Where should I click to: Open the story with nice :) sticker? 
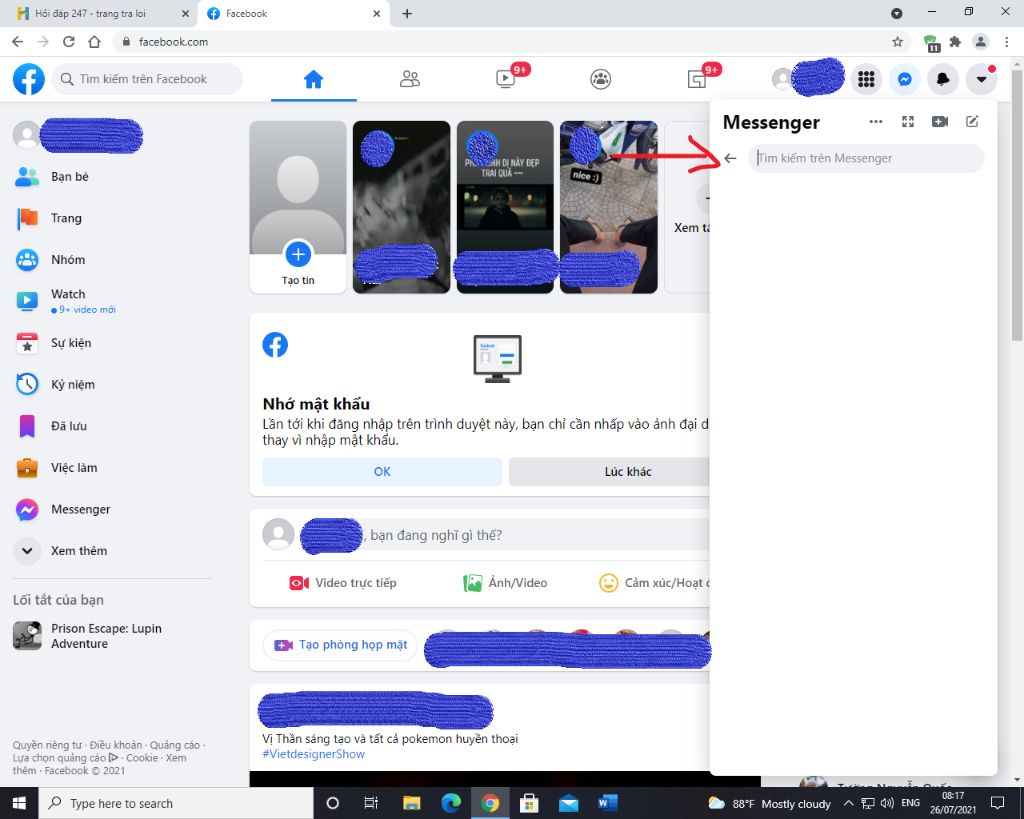pos(609,207)
